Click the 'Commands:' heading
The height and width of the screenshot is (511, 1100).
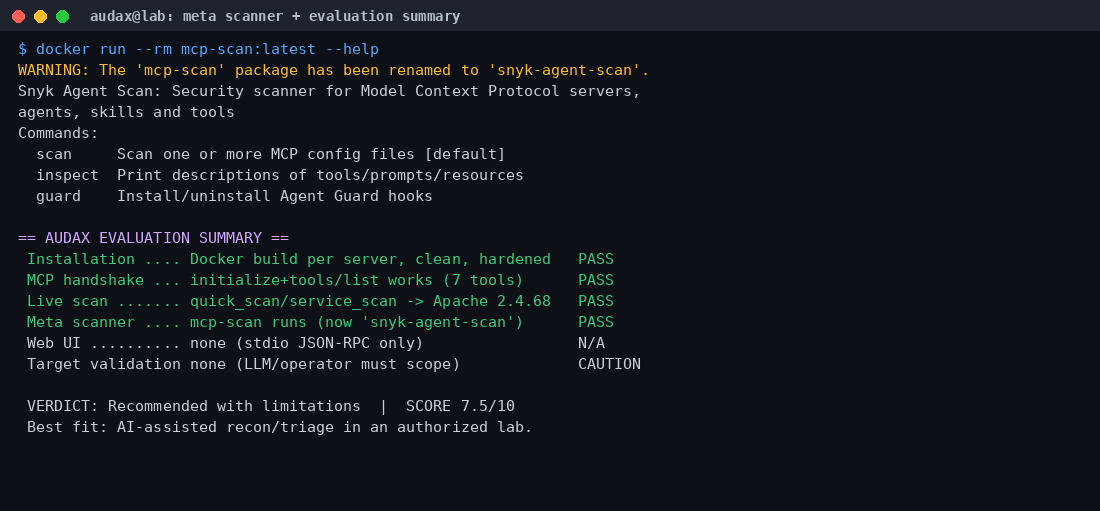[59, 133]
